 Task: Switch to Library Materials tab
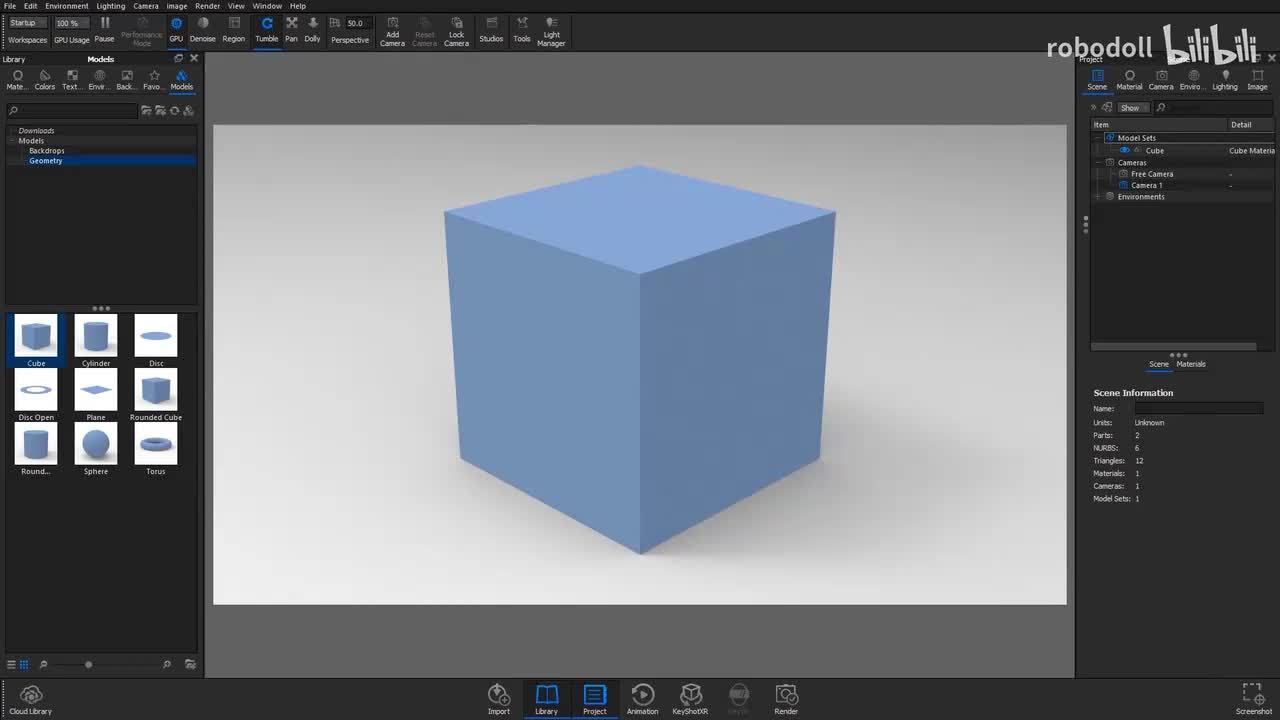[17, 80]
